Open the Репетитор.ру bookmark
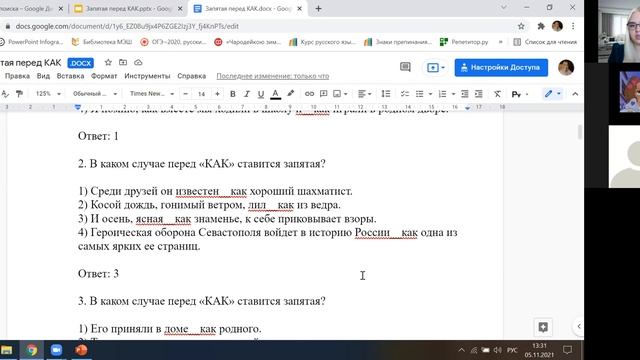640x360 pixels. 464,42
